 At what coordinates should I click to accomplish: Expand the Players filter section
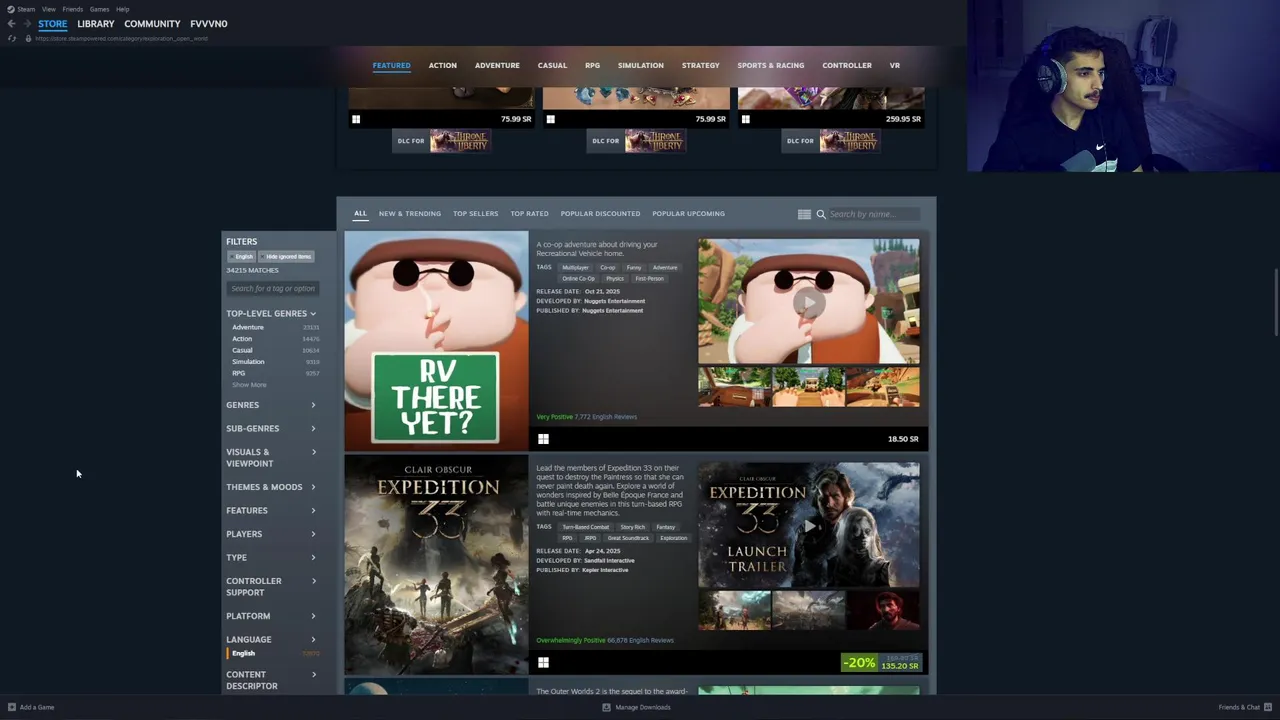tap(271, 534)
